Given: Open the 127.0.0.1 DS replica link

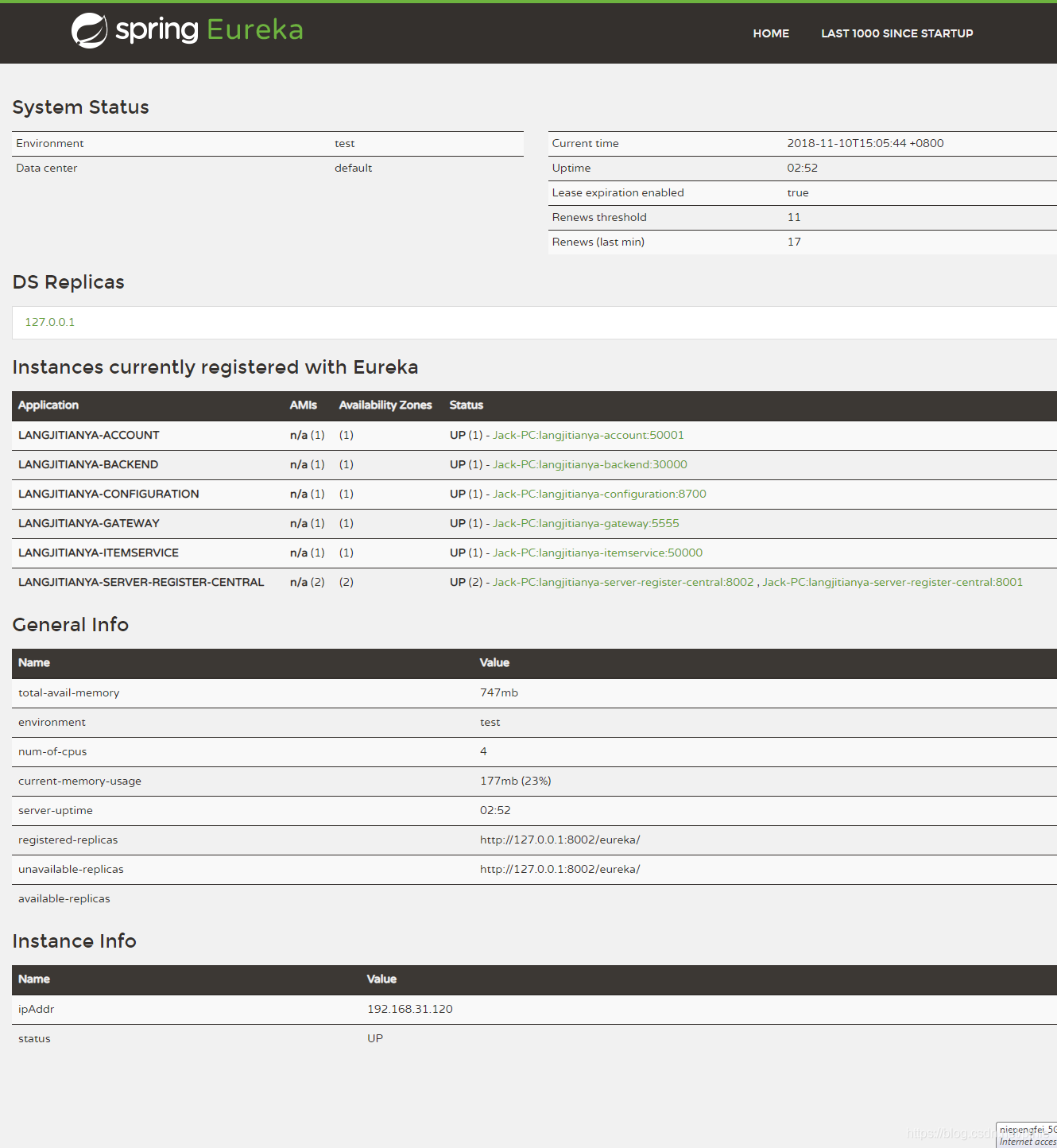Looking at the screenshot, I should point(50,322).
